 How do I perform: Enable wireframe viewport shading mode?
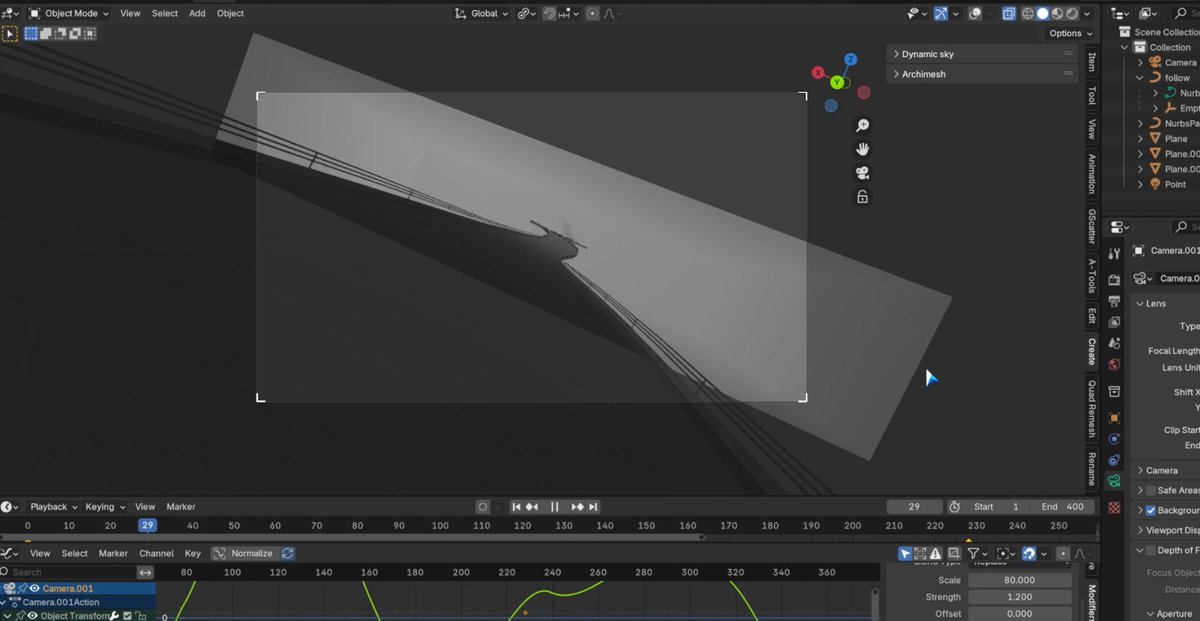[1028, 13]
